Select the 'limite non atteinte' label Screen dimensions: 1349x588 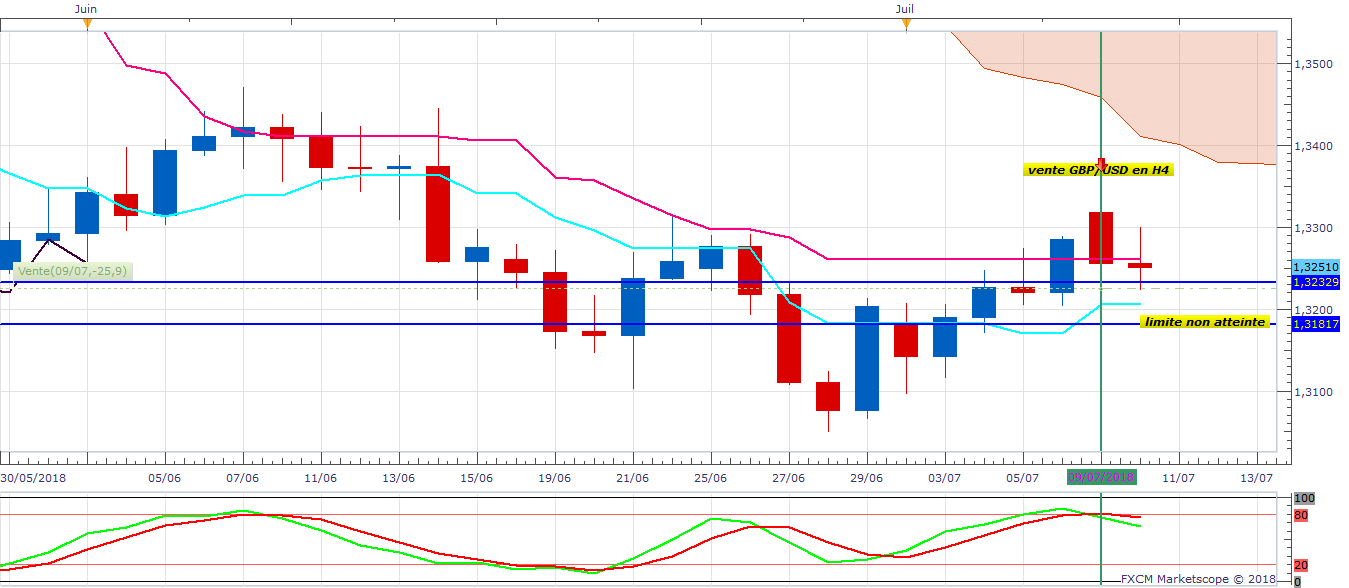coord(1205,322)
